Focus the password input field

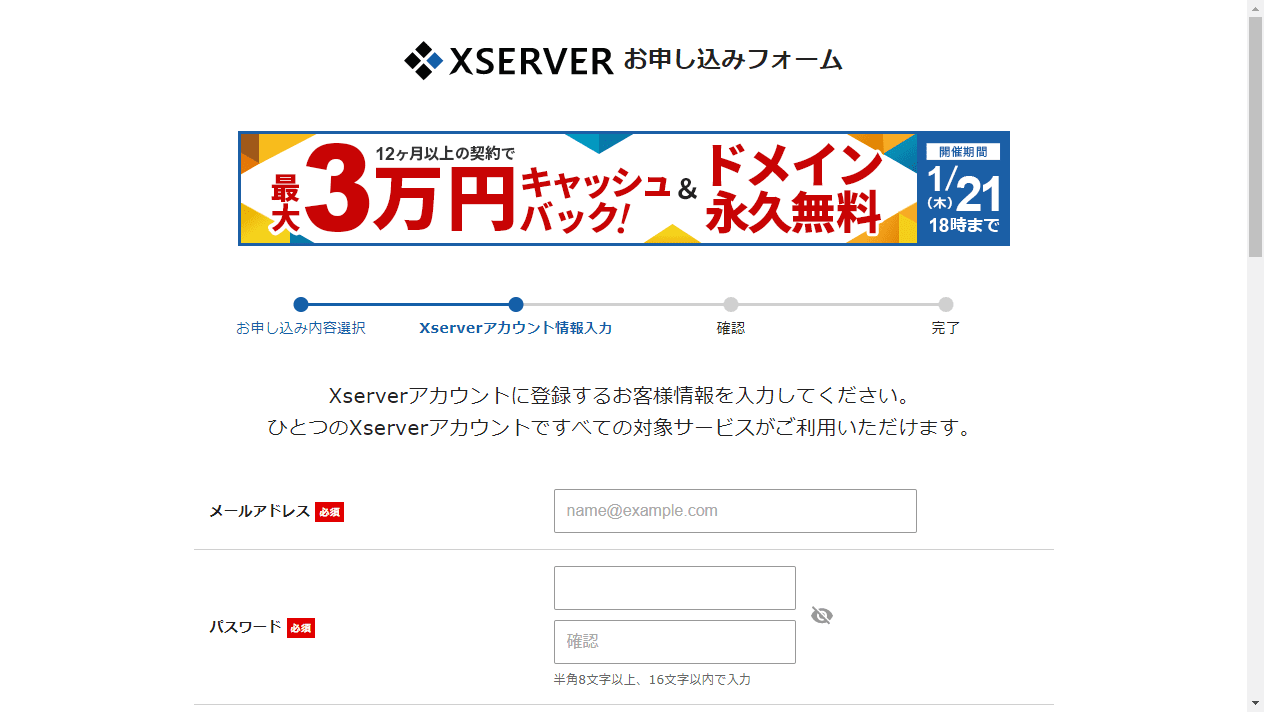675,588
